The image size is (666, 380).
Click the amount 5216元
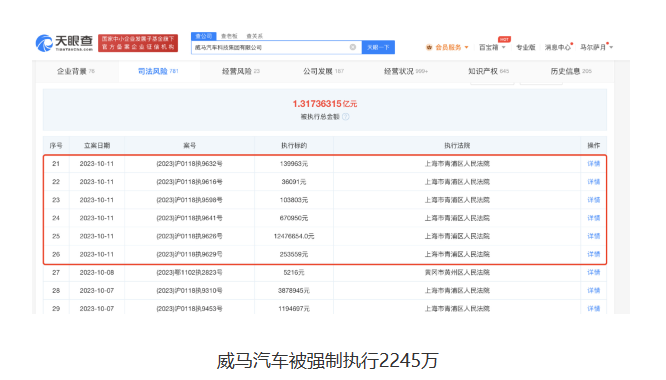(294, 272)
